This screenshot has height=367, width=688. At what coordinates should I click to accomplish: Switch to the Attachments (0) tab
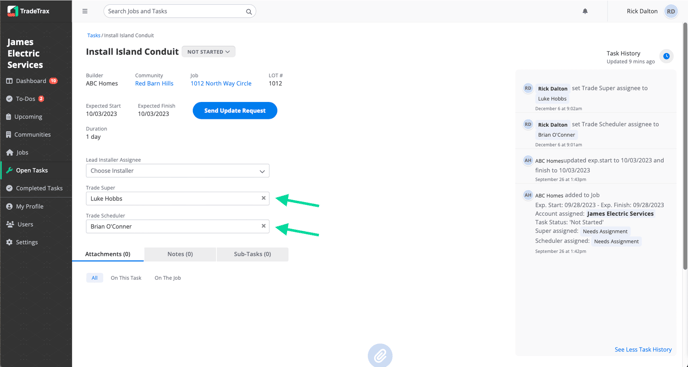pyautogui.click(x=108, y=254)
